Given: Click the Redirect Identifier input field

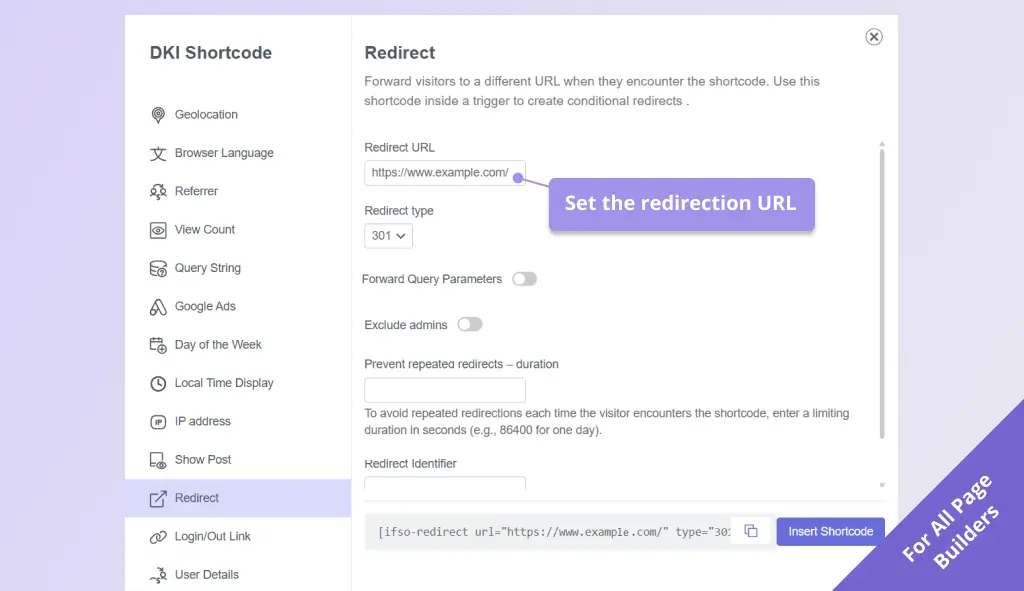Looking at the screenshot, I should coord(444,486).
